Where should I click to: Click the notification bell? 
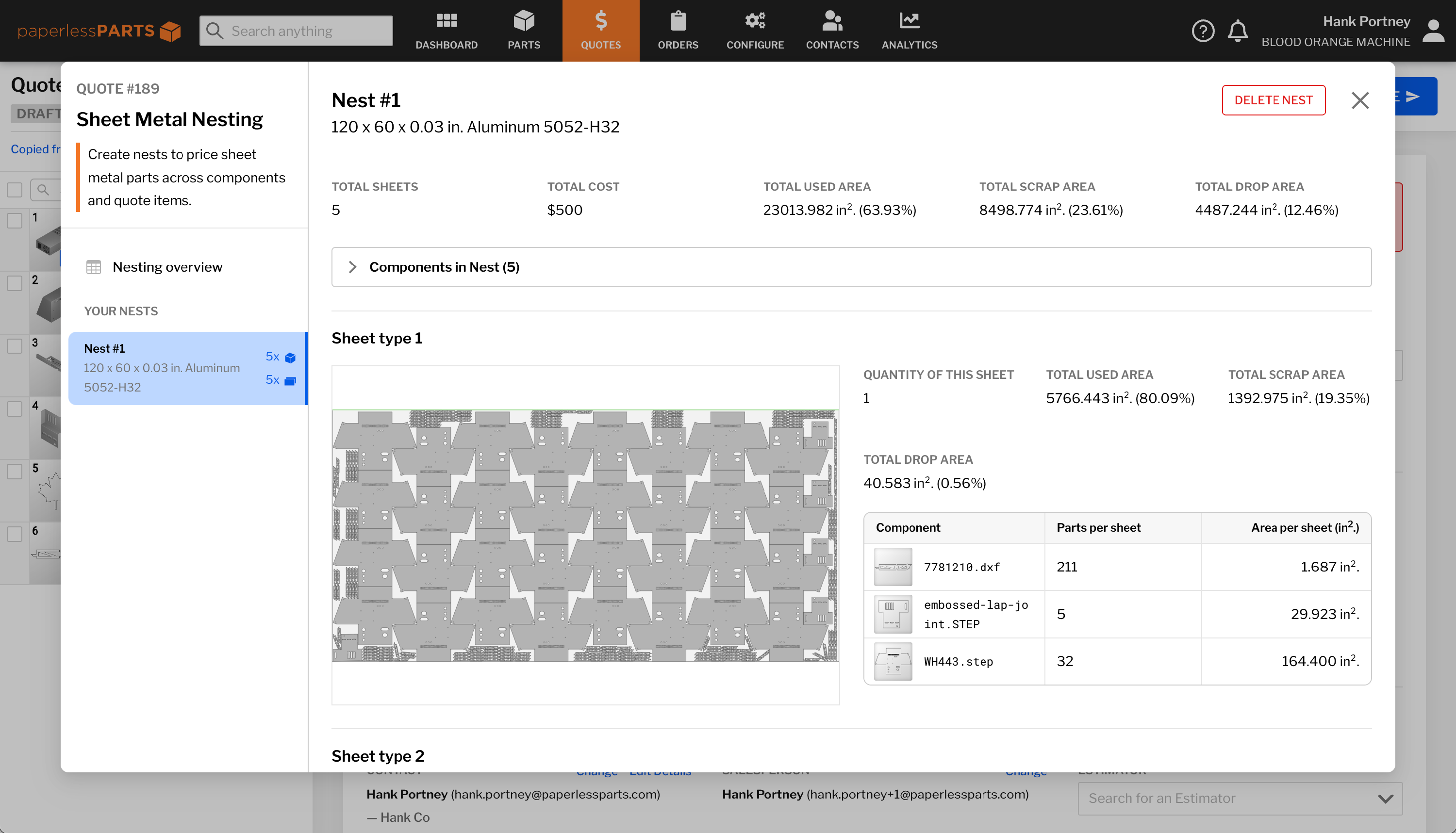pyautogui.click(x=1238, y=31)
